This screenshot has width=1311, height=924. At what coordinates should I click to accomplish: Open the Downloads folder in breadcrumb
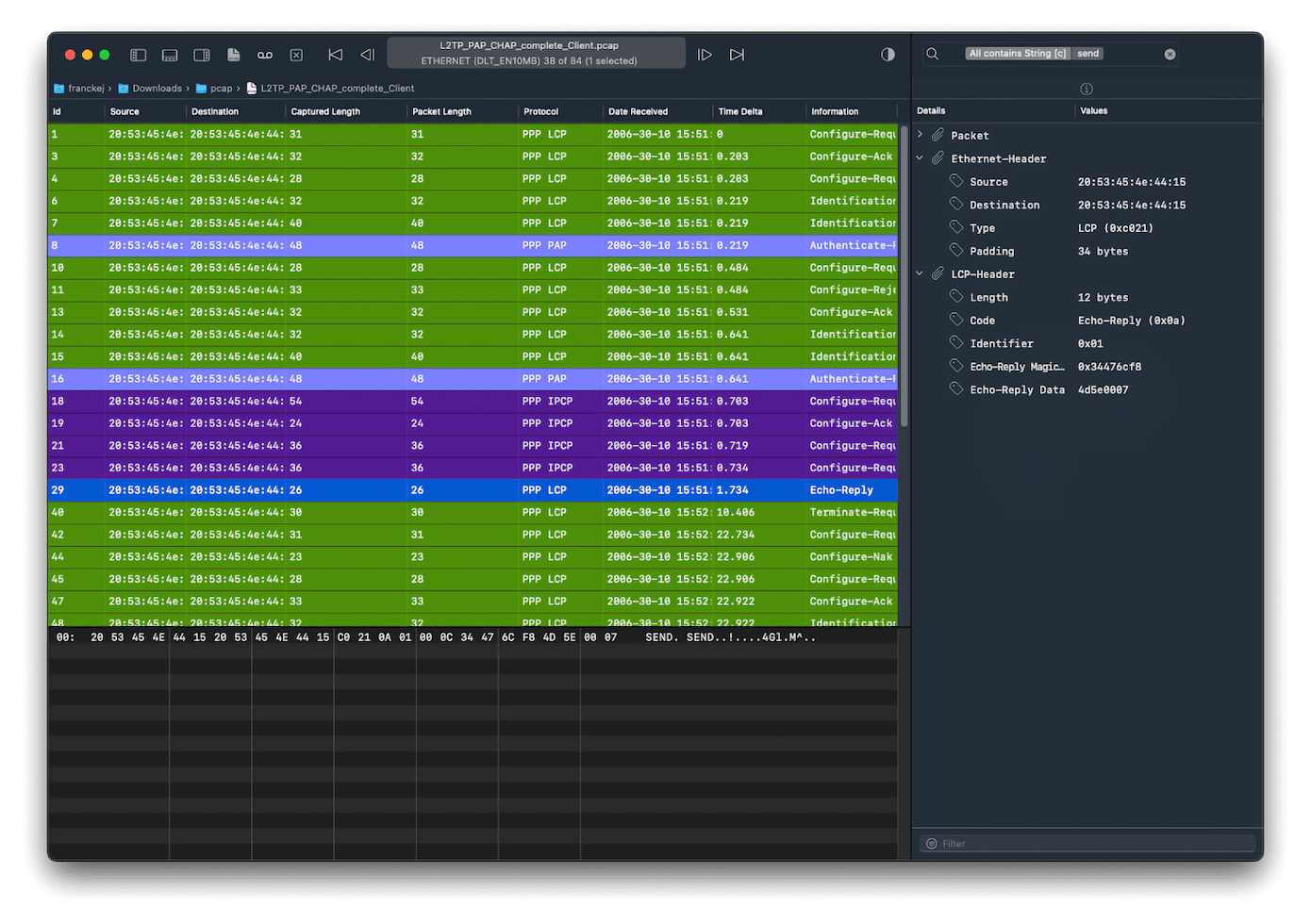click(157, 89)
